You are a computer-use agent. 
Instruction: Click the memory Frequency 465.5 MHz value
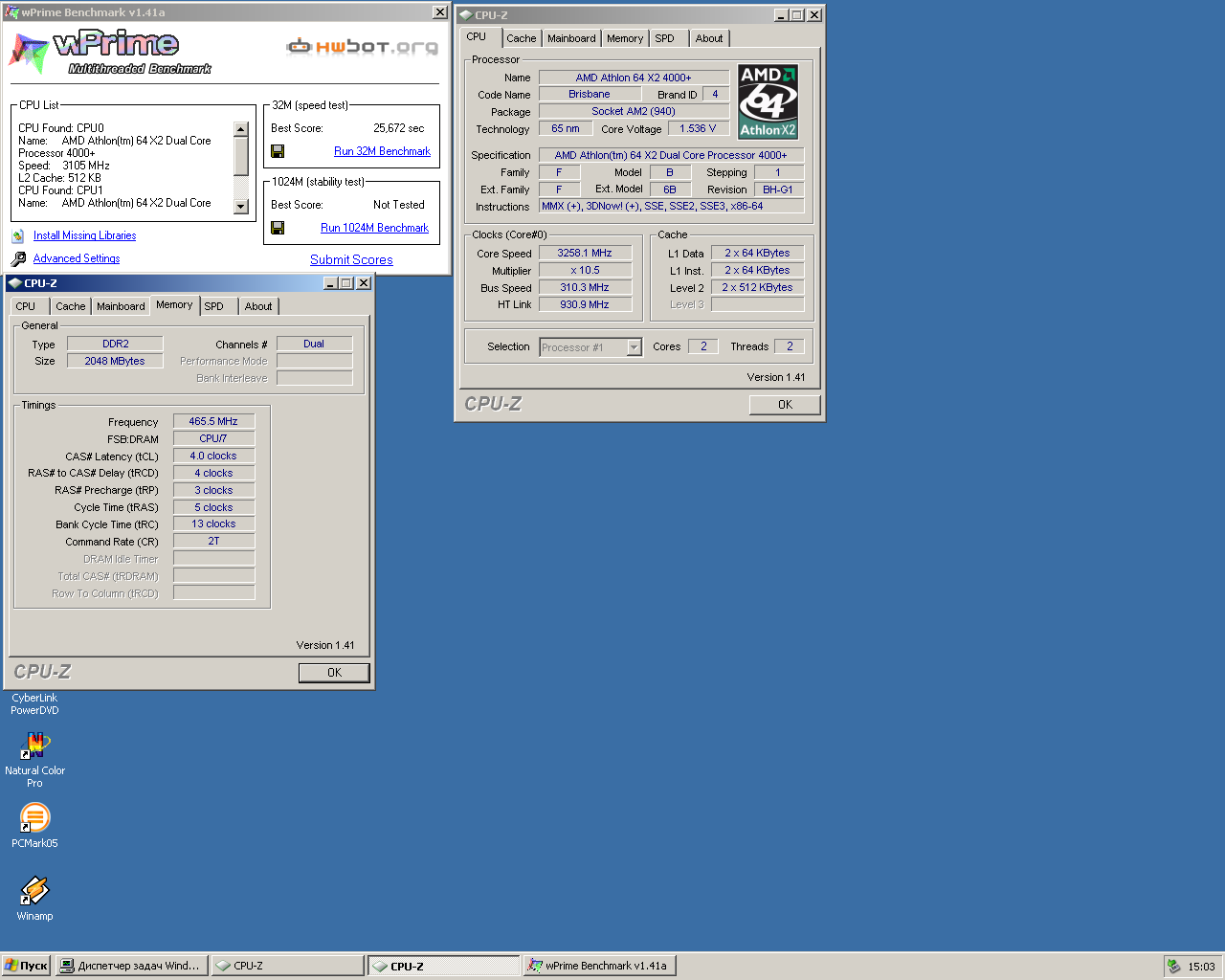(x=213, y=422)
